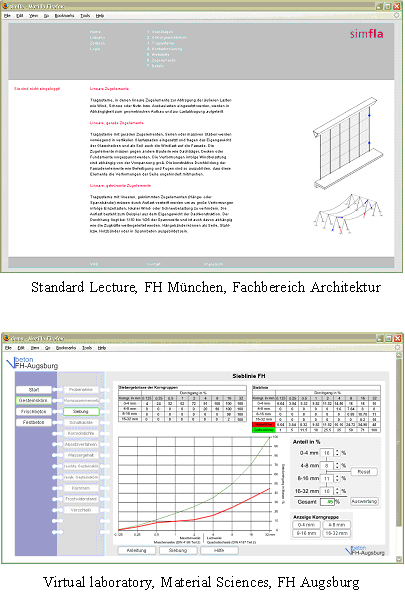Click the green row label in Sieblinie table
Image resolution: width=405 pixels, height=592 pixels.
pos(263,430)
